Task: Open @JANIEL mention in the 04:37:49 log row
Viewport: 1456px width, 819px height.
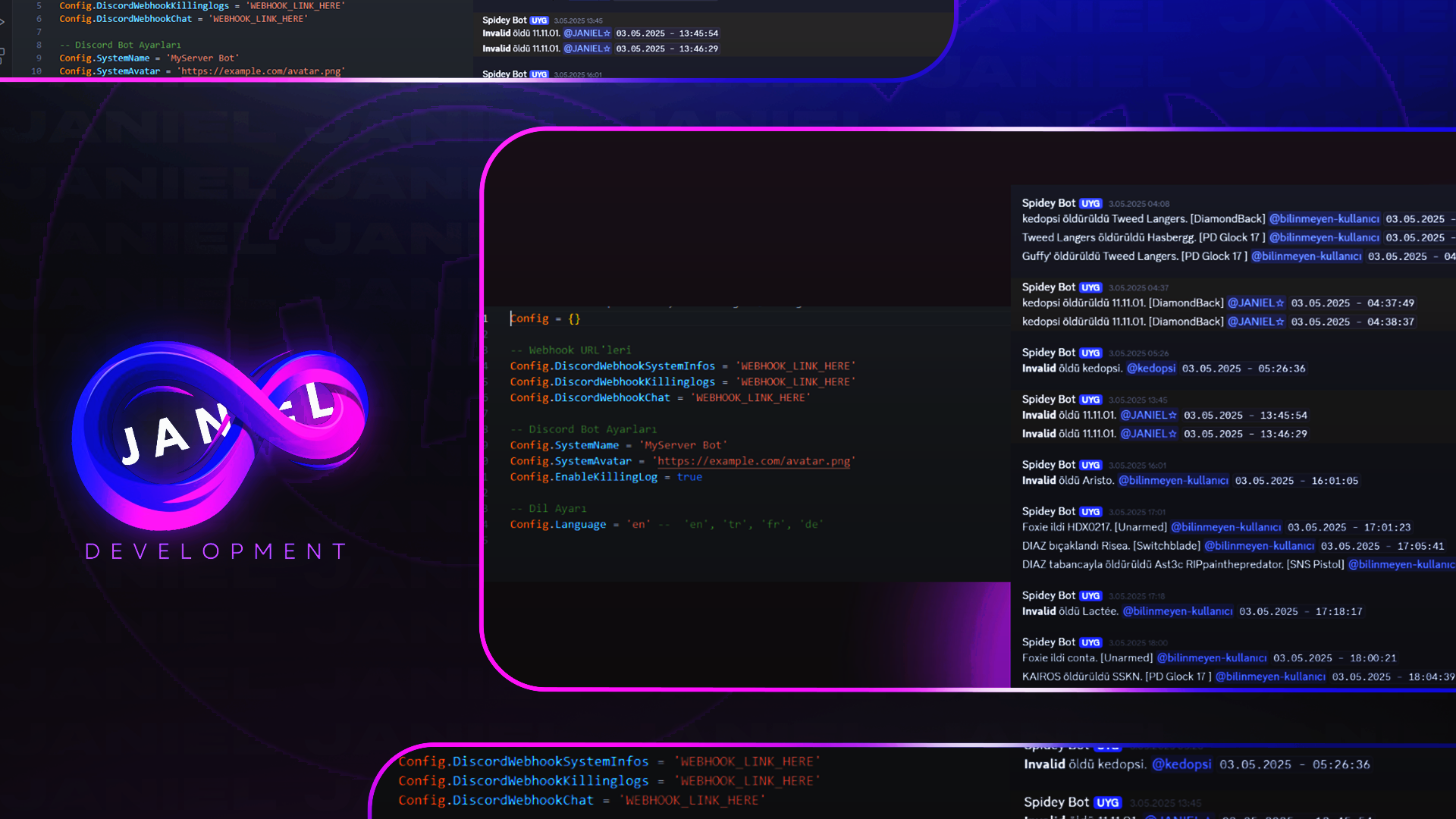Action: pos(1256,303)
